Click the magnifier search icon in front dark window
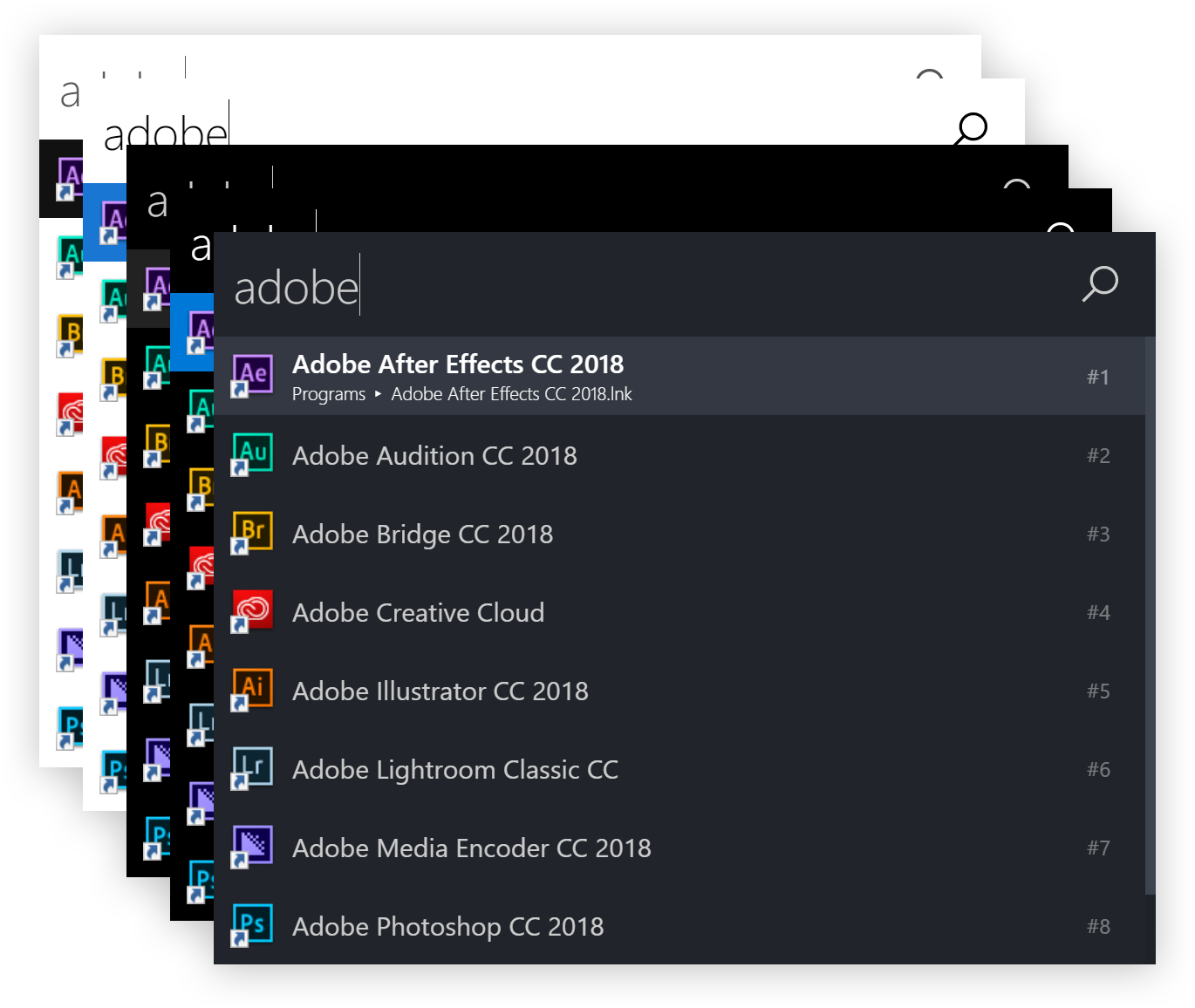The image size is (1195, 1008). click(x=1100, y=283)
